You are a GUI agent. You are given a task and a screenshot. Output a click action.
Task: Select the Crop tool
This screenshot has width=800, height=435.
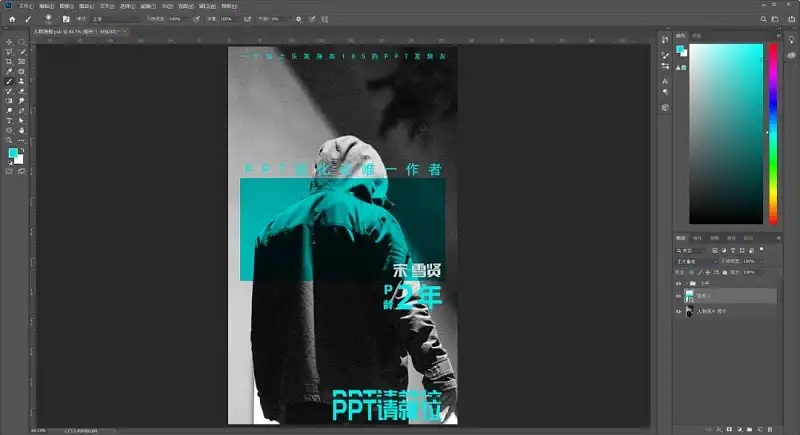(x=9, y=62)
